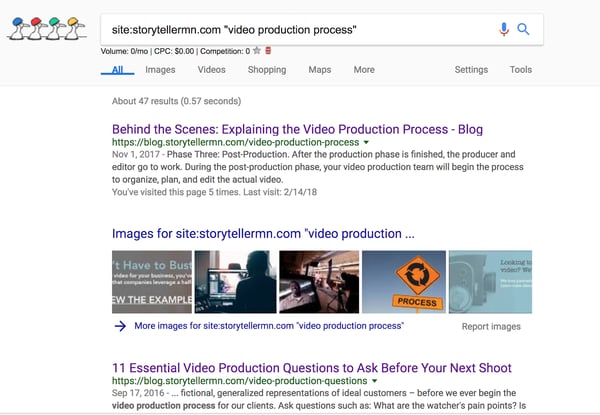600x415 pixels.
Task: Open the Maps tab
Action: coord(320,70)
